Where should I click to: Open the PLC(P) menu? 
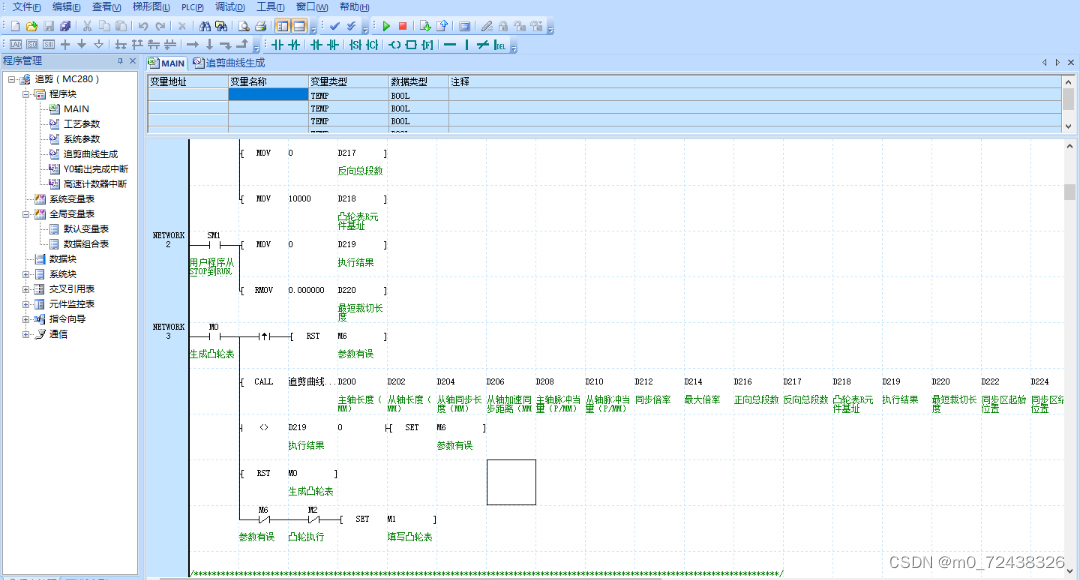[192, 7]
